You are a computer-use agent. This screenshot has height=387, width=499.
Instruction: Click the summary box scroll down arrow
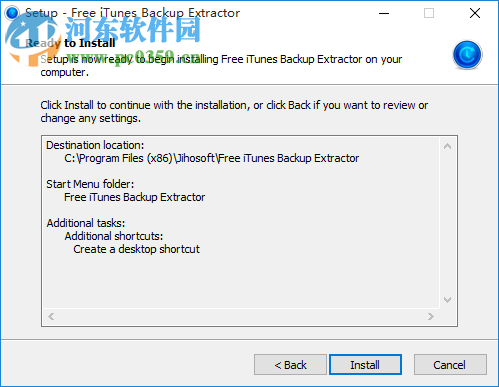[x=448, y=300]
